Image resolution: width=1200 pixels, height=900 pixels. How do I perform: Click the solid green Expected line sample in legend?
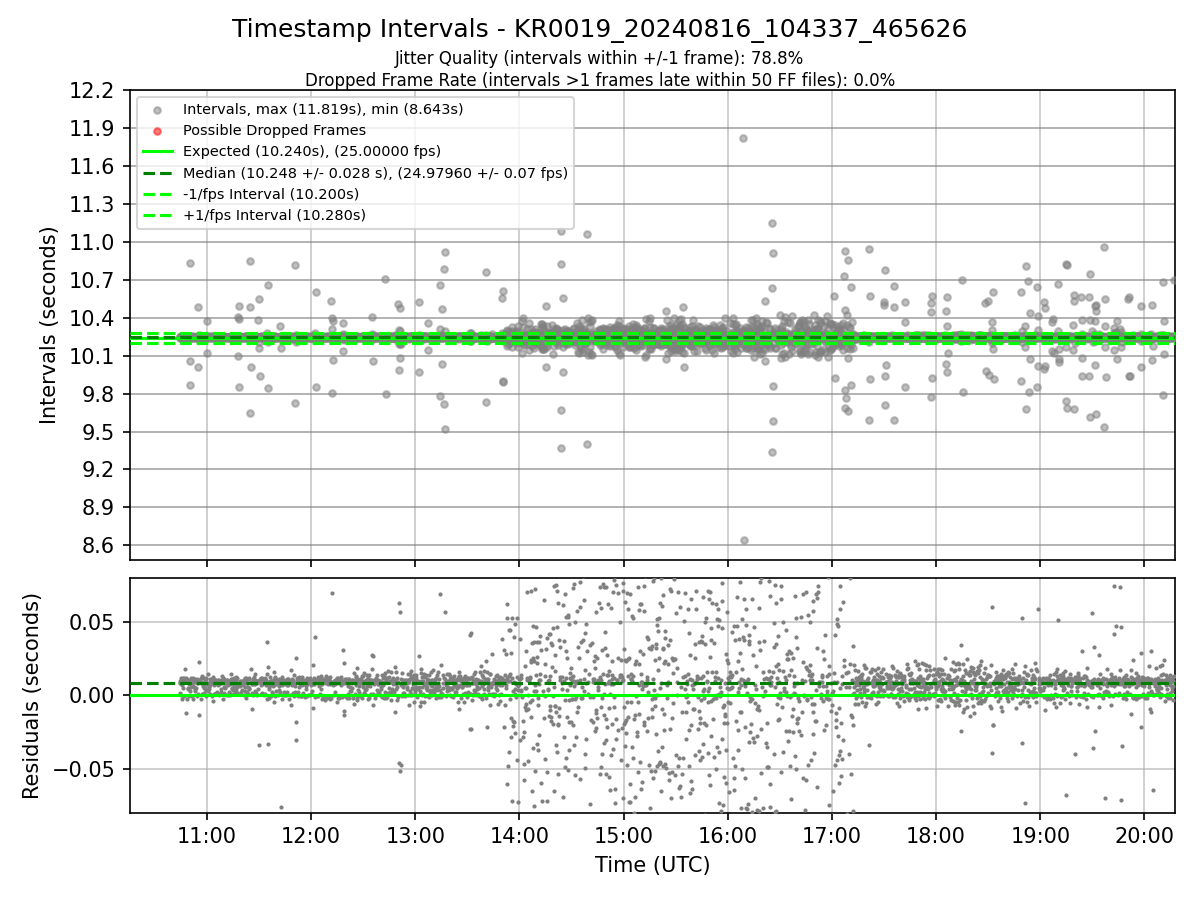[157, 152]
